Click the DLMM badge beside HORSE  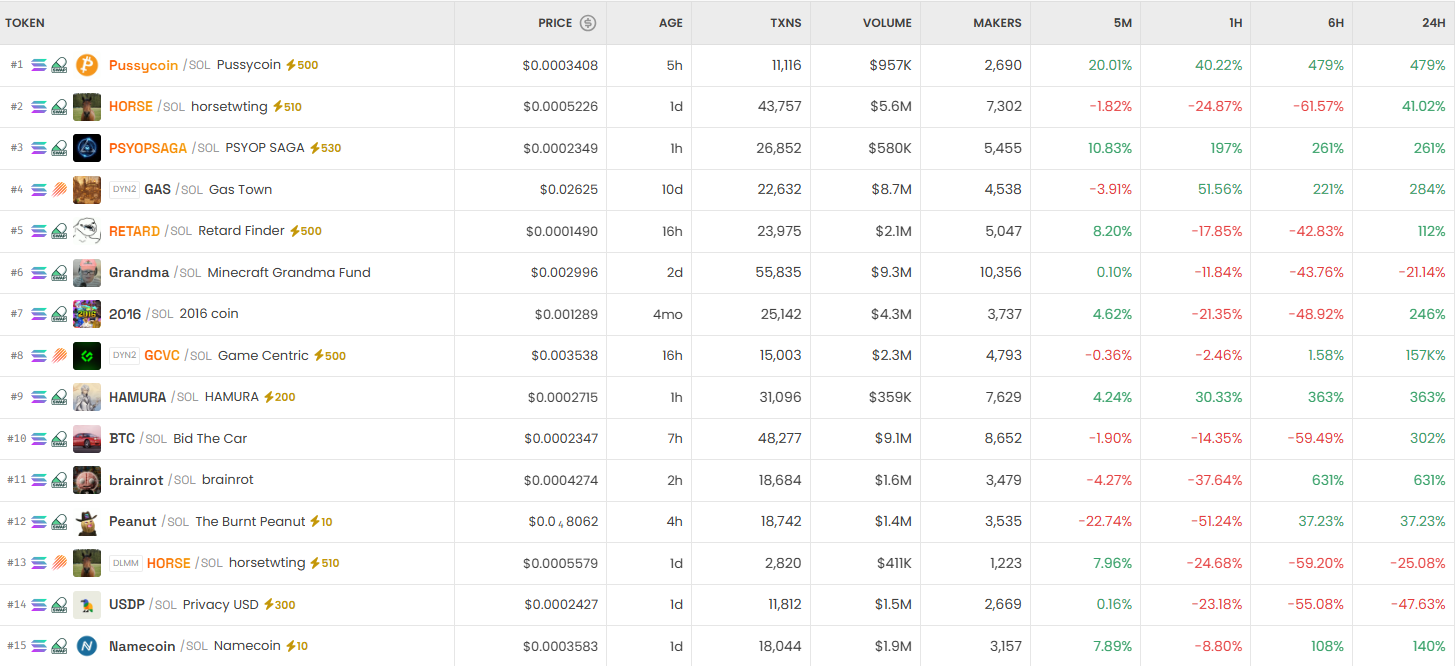[125, 563]
